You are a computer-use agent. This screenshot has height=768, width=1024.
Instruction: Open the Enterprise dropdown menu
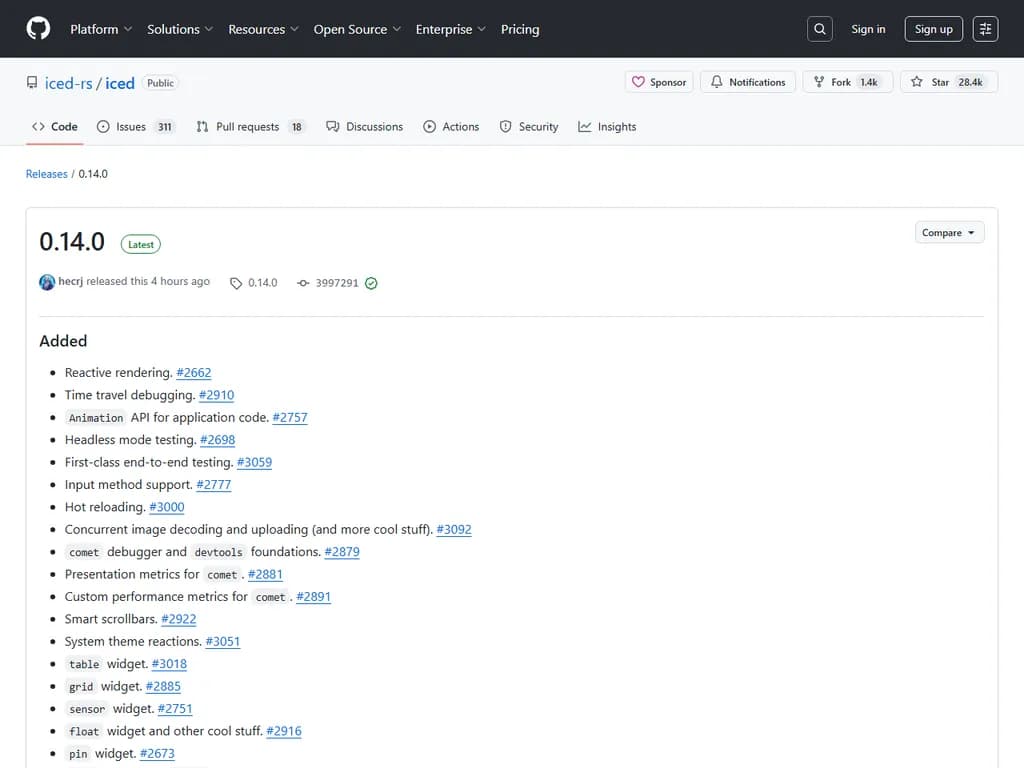[450, 29]
